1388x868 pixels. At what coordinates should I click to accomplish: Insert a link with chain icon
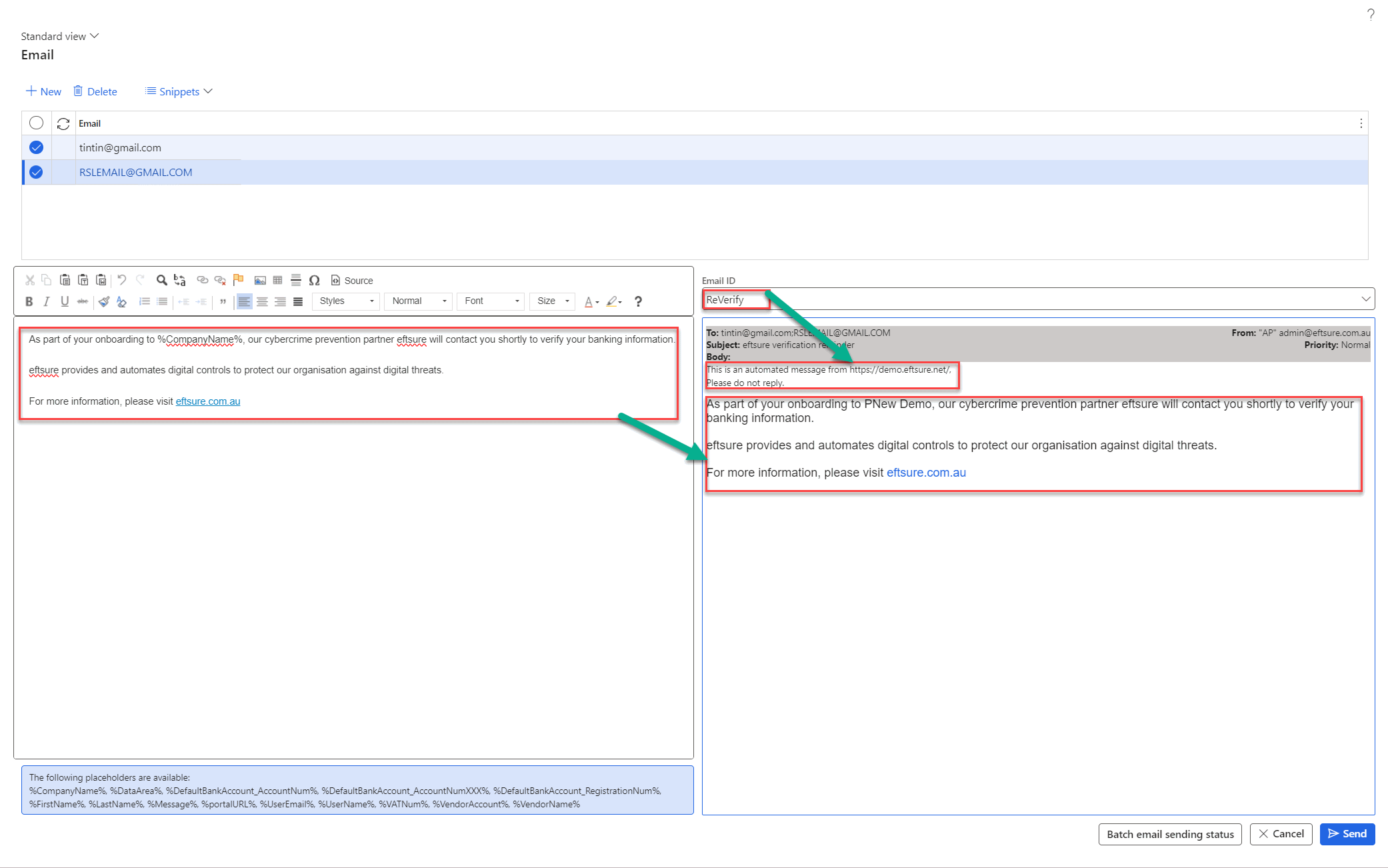tap(202, 280)
